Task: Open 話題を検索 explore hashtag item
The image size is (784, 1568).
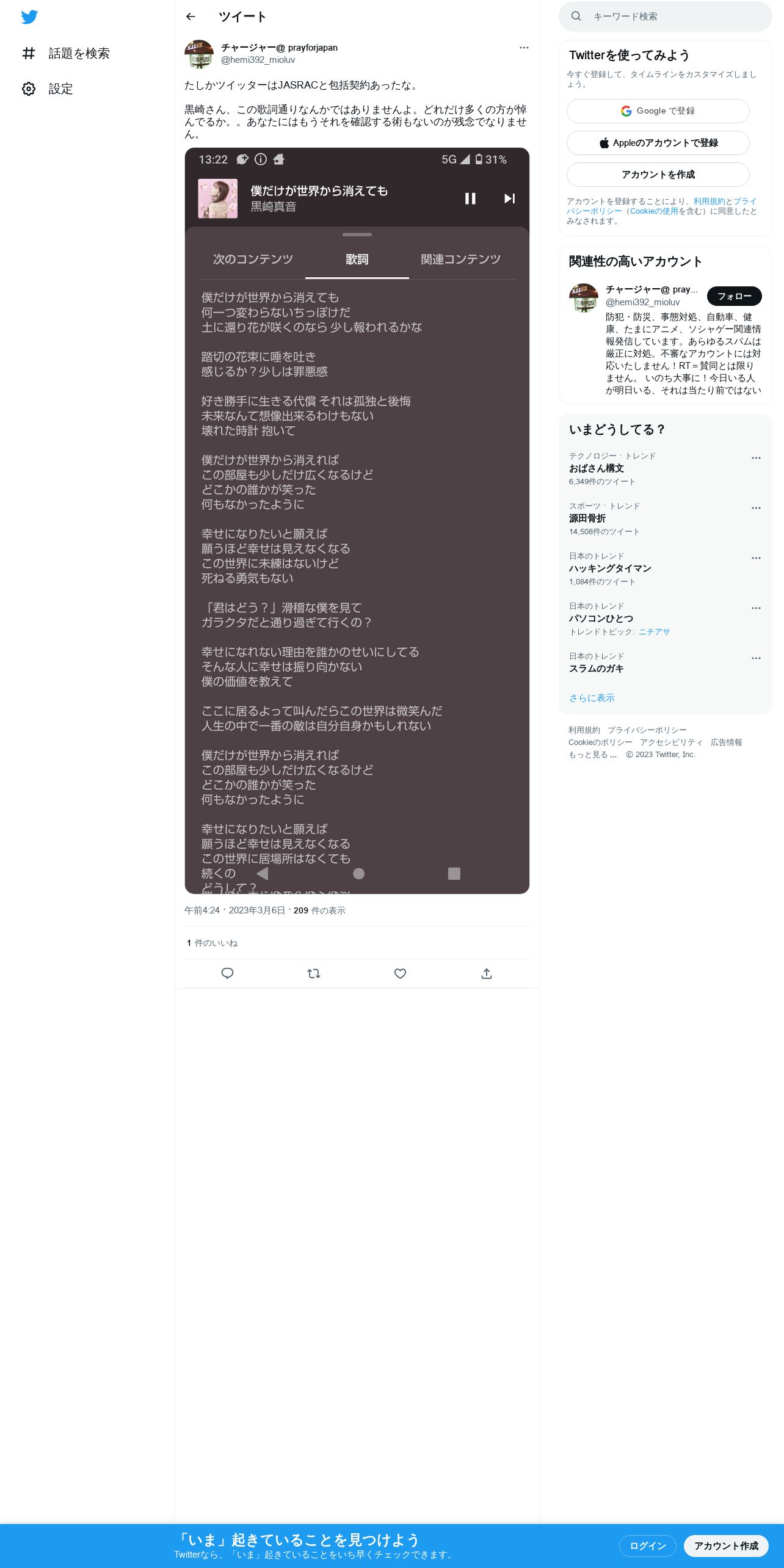Action: point(66,53)
